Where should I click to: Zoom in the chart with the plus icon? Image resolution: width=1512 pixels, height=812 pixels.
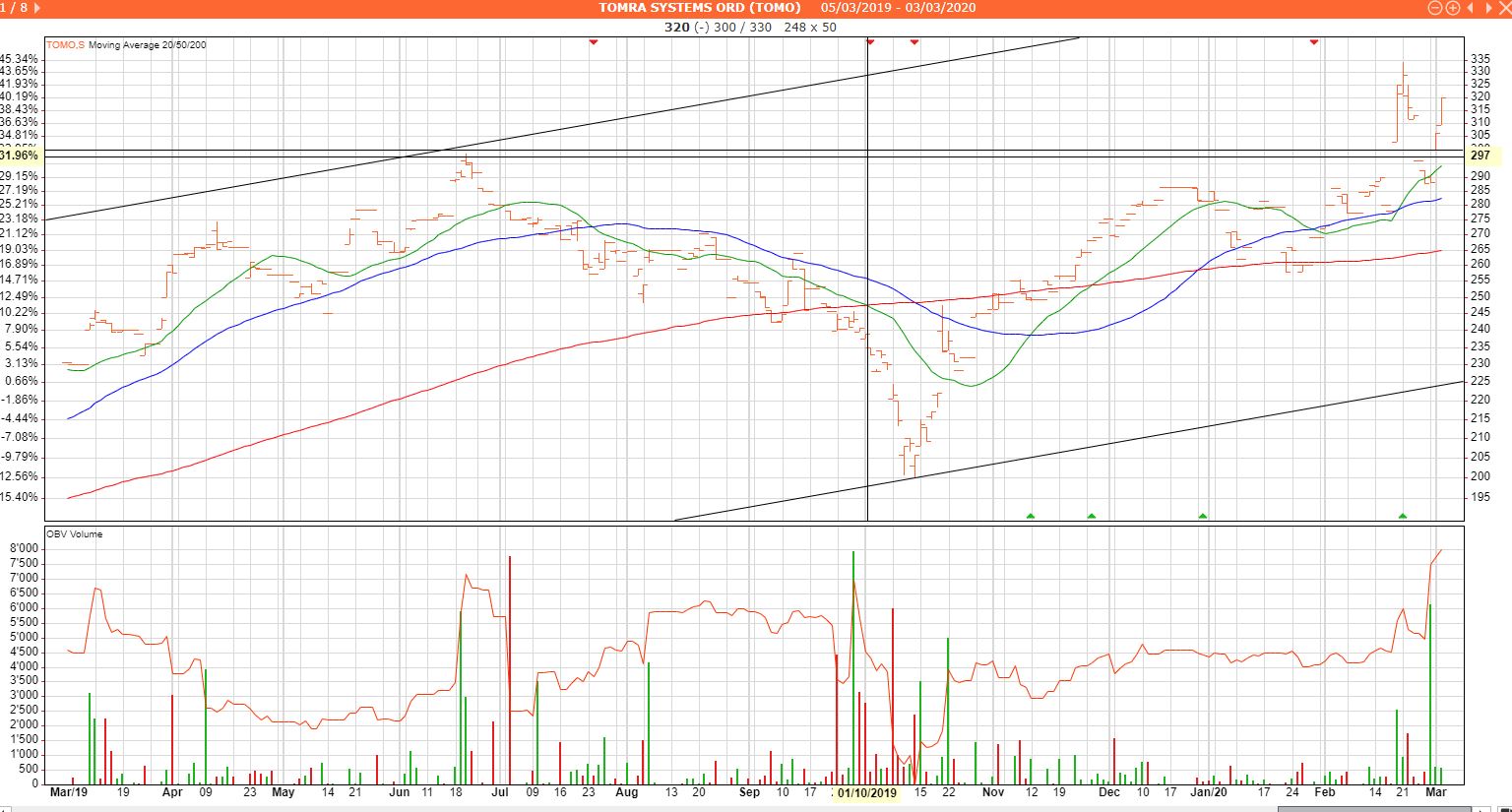point(1452,8)
